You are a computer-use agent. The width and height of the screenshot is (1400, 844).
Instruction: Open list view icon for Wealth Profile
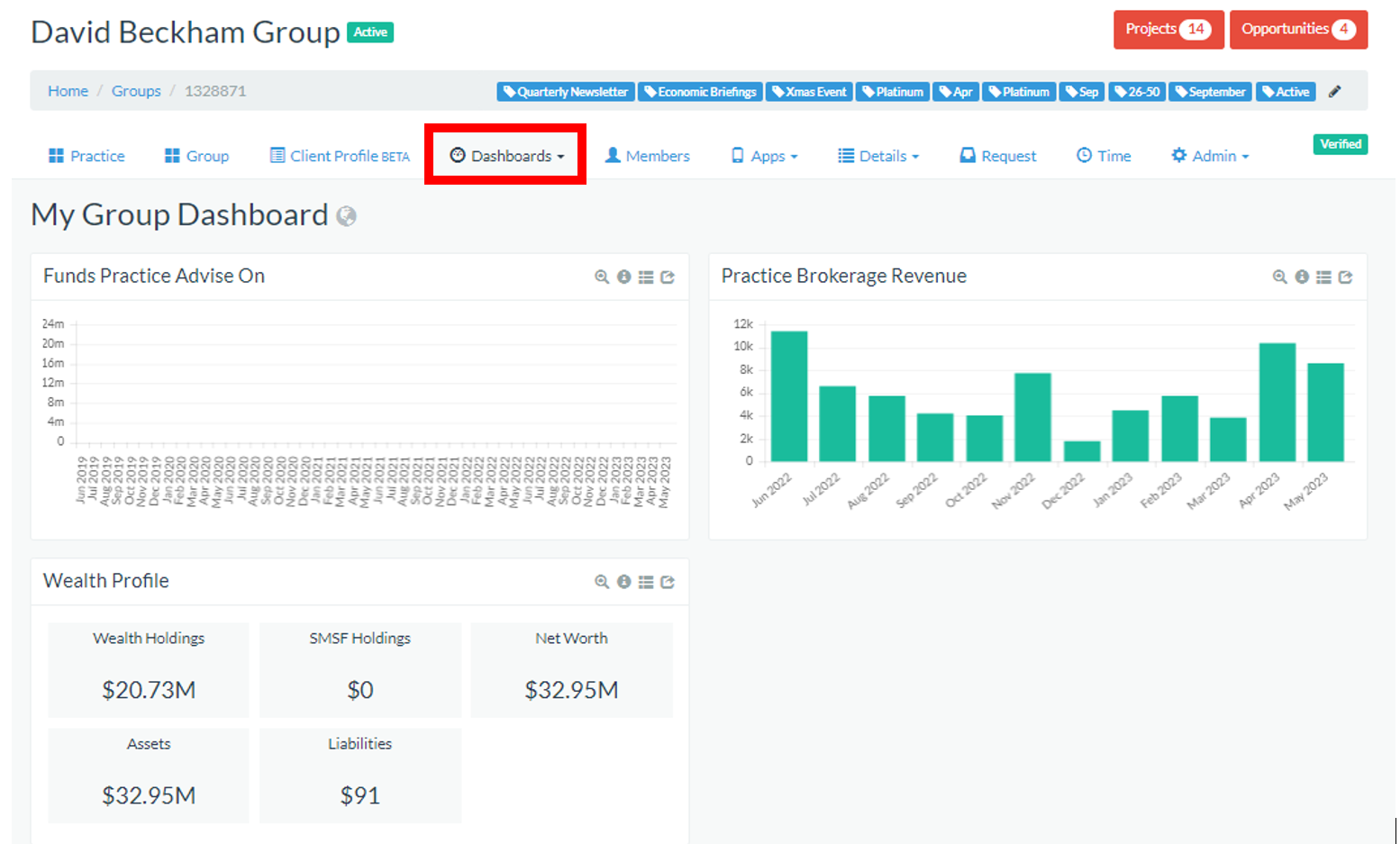tap(646, 583)
